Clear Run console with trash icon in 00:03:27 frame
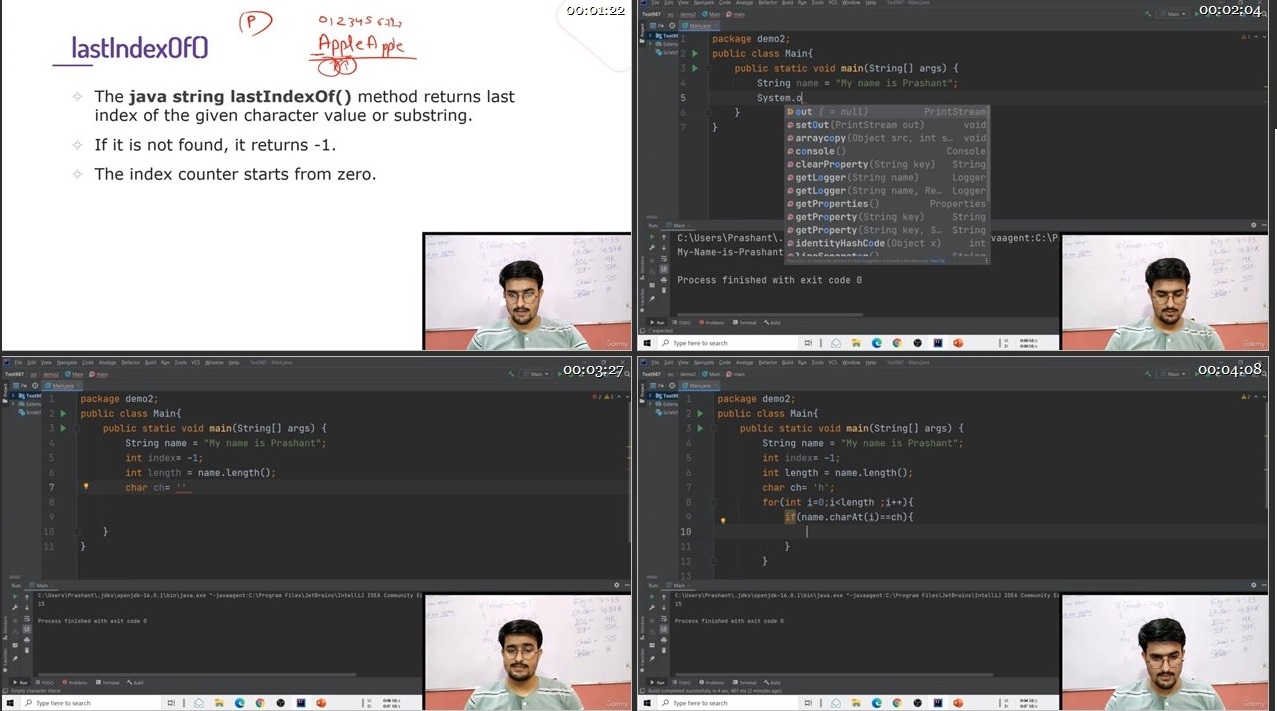 coord(27,650)
